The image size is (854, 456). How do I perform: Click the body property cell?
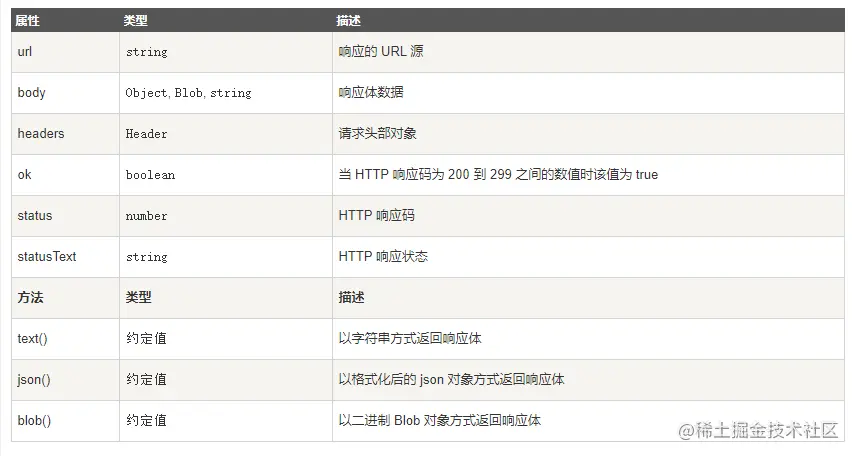(x=32, y=92)
